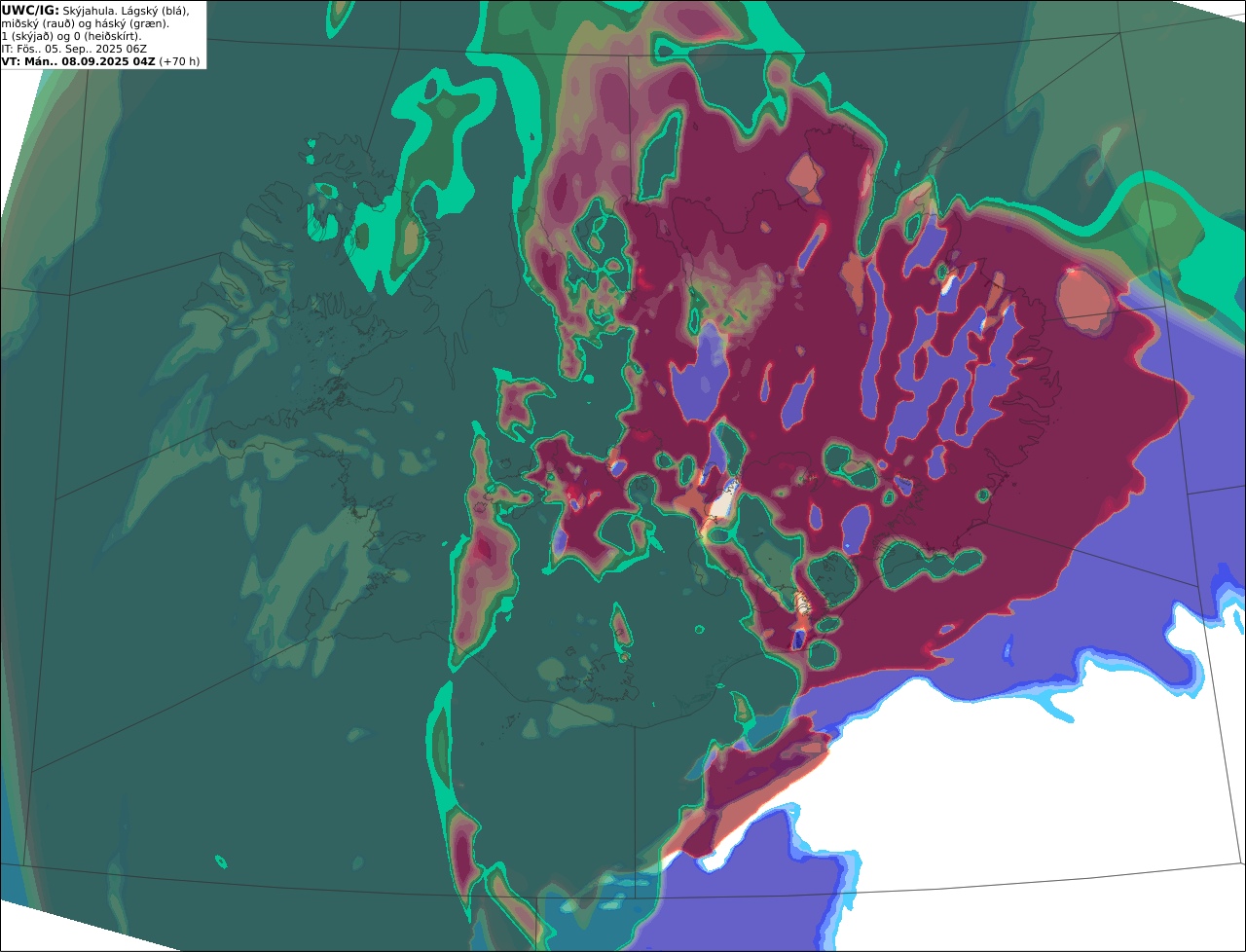This screenshot has width=1246, height=952.
Task: Click the 'Skýjahula.' word in the legend
Action: (x=90, y=10)
